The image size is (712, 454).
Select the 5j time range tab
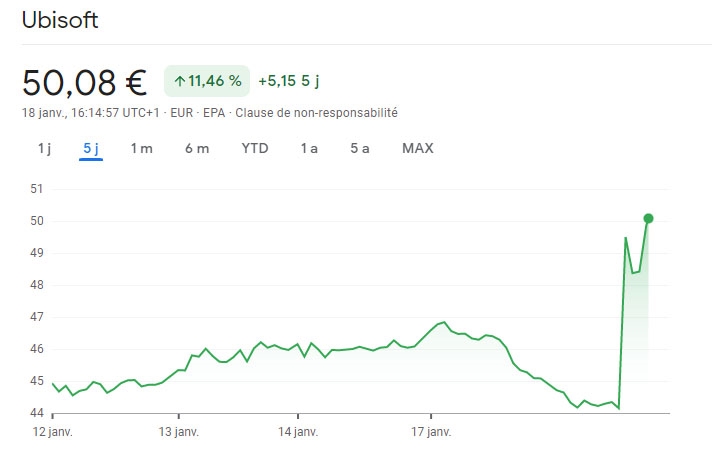coord(92,149)
